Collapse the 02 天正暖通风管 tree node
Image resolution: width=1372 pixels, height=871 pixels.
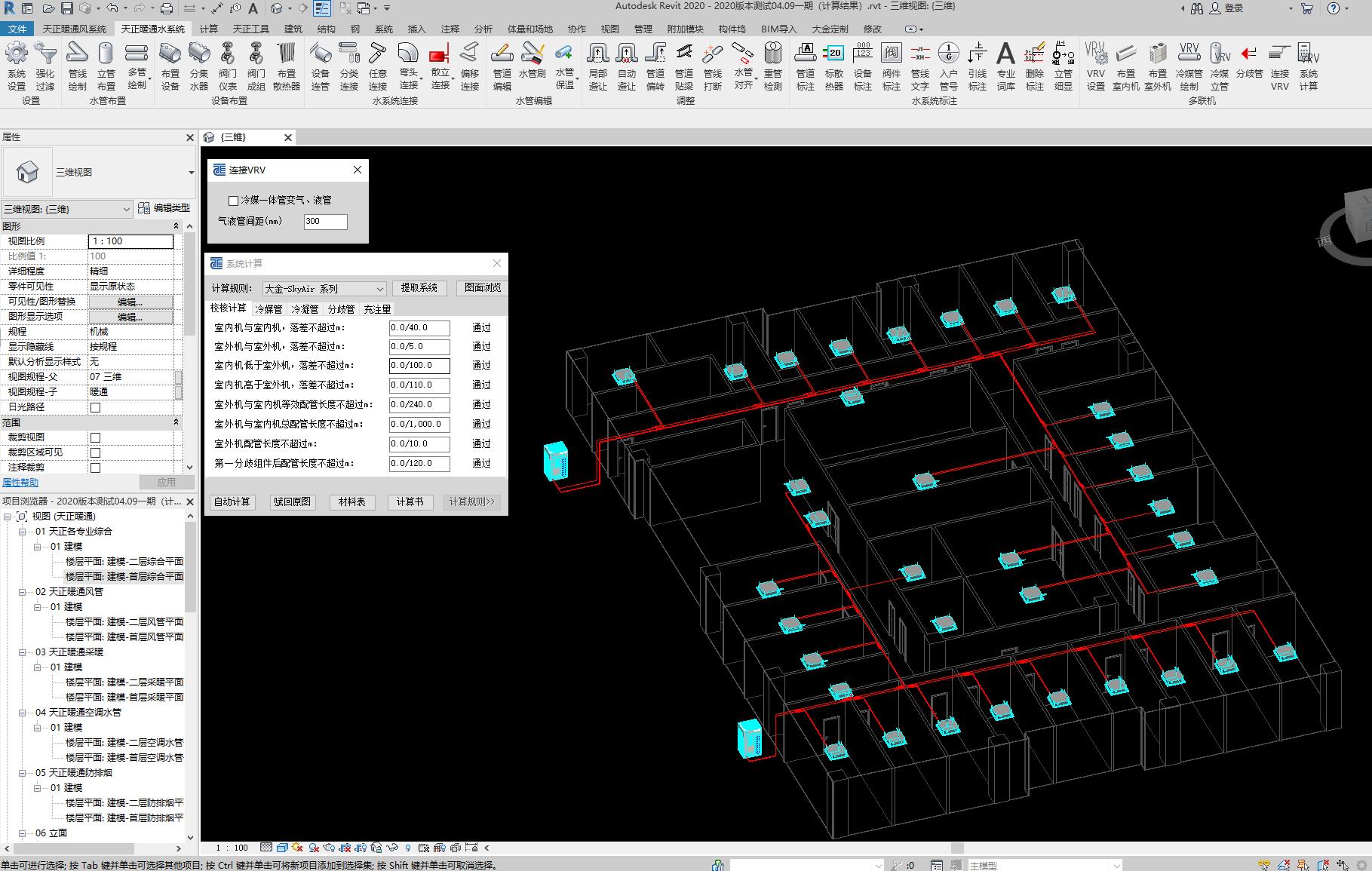click(x=23, y=592)
